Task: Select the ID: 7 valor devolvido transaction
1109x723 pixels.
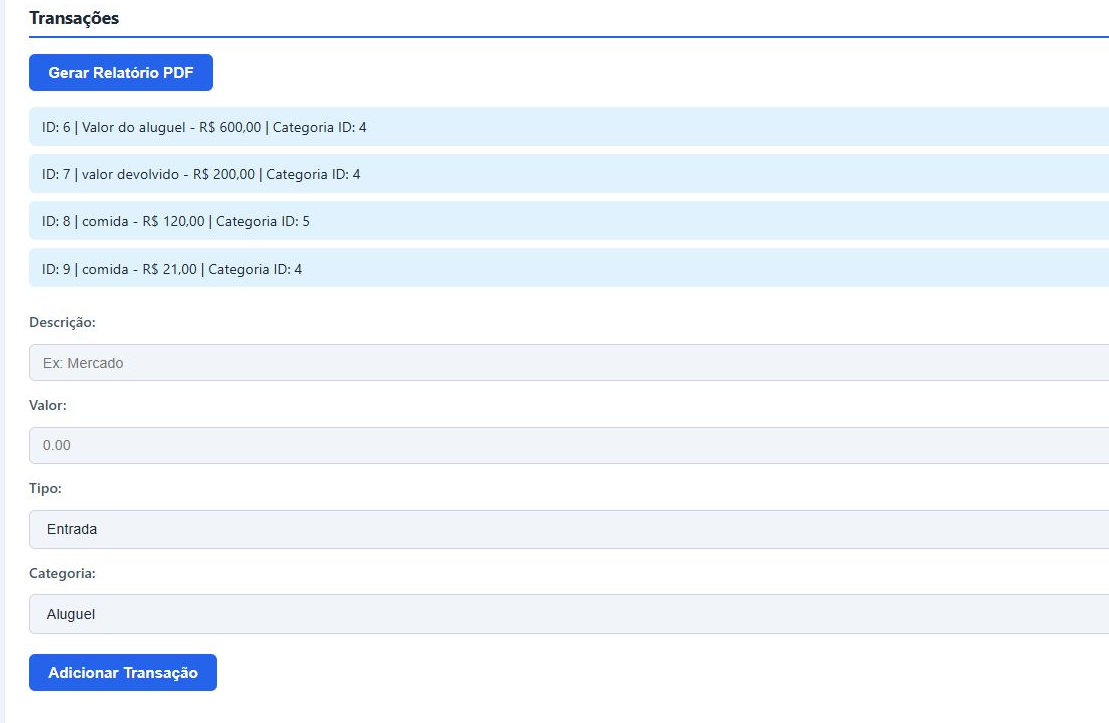Action: [x=568, y=174]
